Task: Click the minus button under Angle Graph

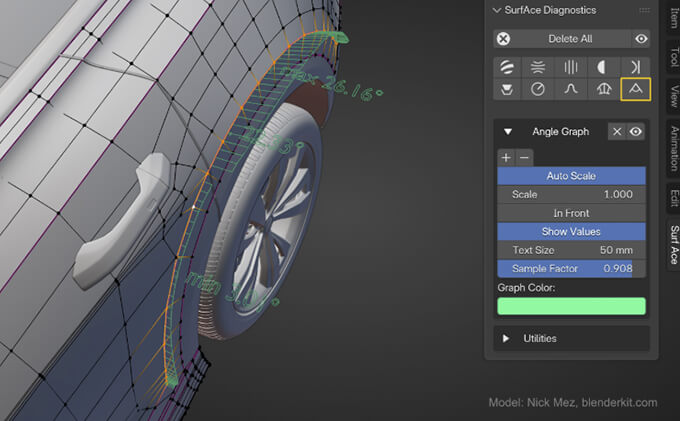Action: pyautogui.click(x=524, y=157)
